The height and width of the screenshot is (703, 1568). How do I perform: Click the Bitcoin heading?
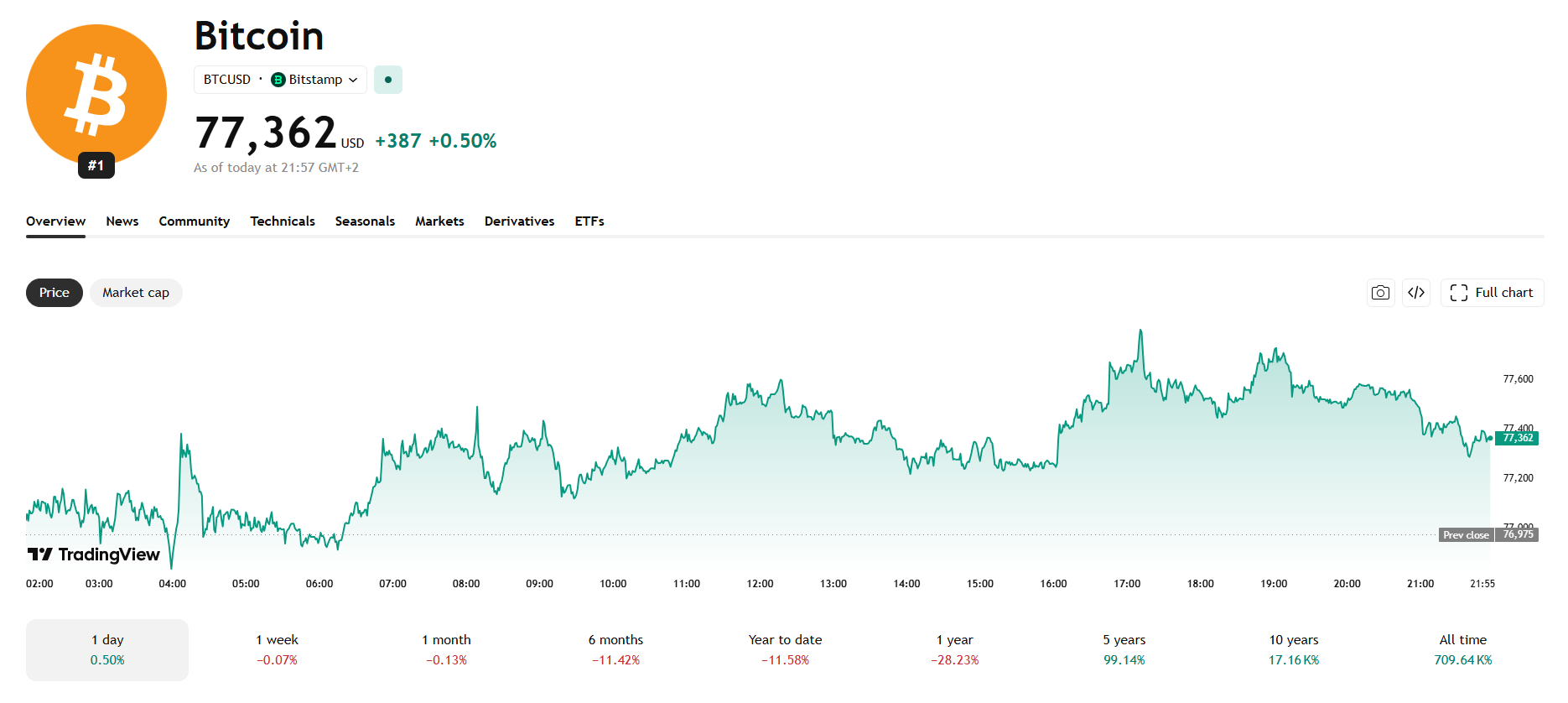(x=259, y=36)
